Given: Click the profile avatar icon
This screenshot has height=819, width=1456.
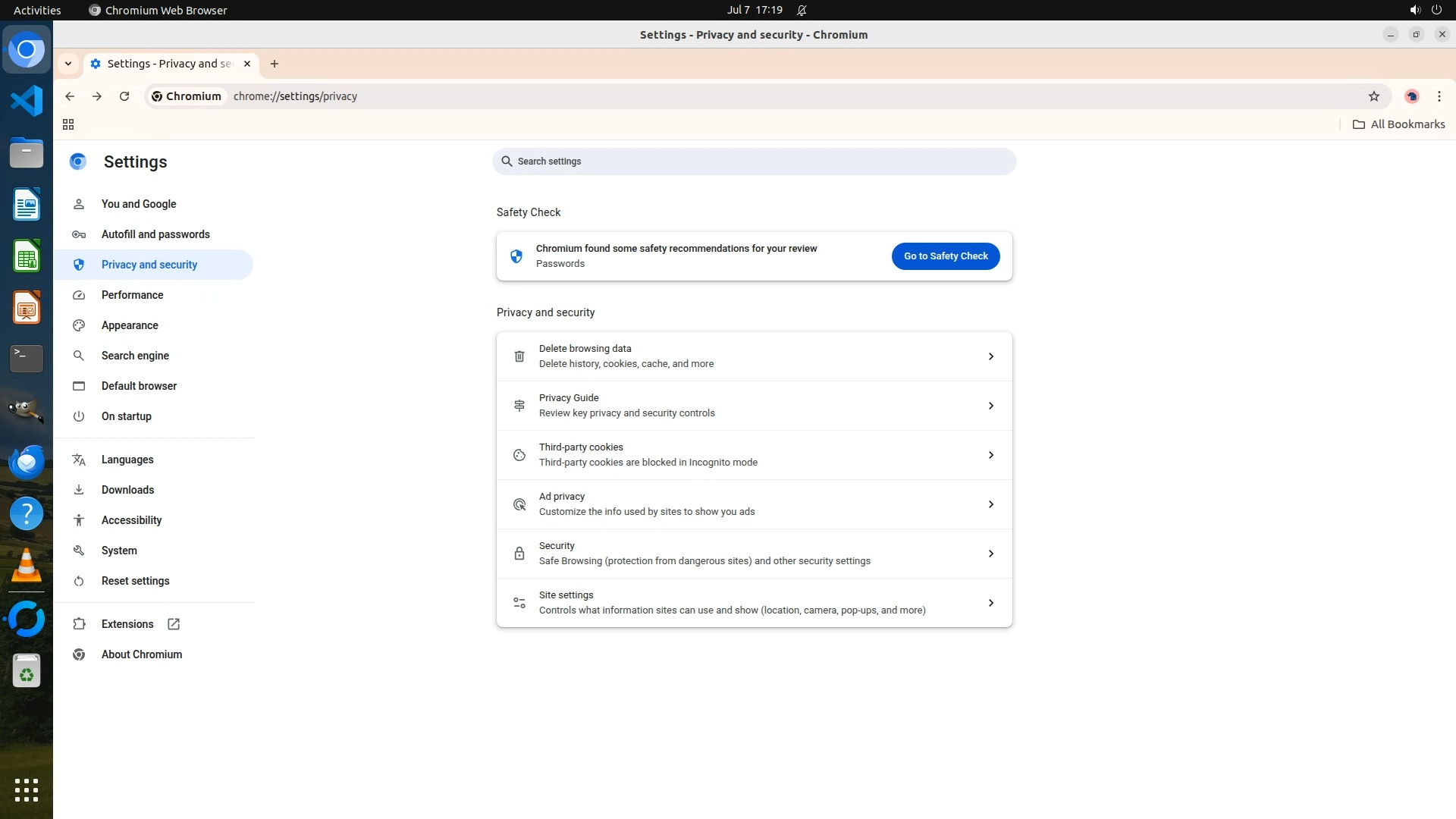Looking at the screenshot, I should click(x=1411, y=96).
